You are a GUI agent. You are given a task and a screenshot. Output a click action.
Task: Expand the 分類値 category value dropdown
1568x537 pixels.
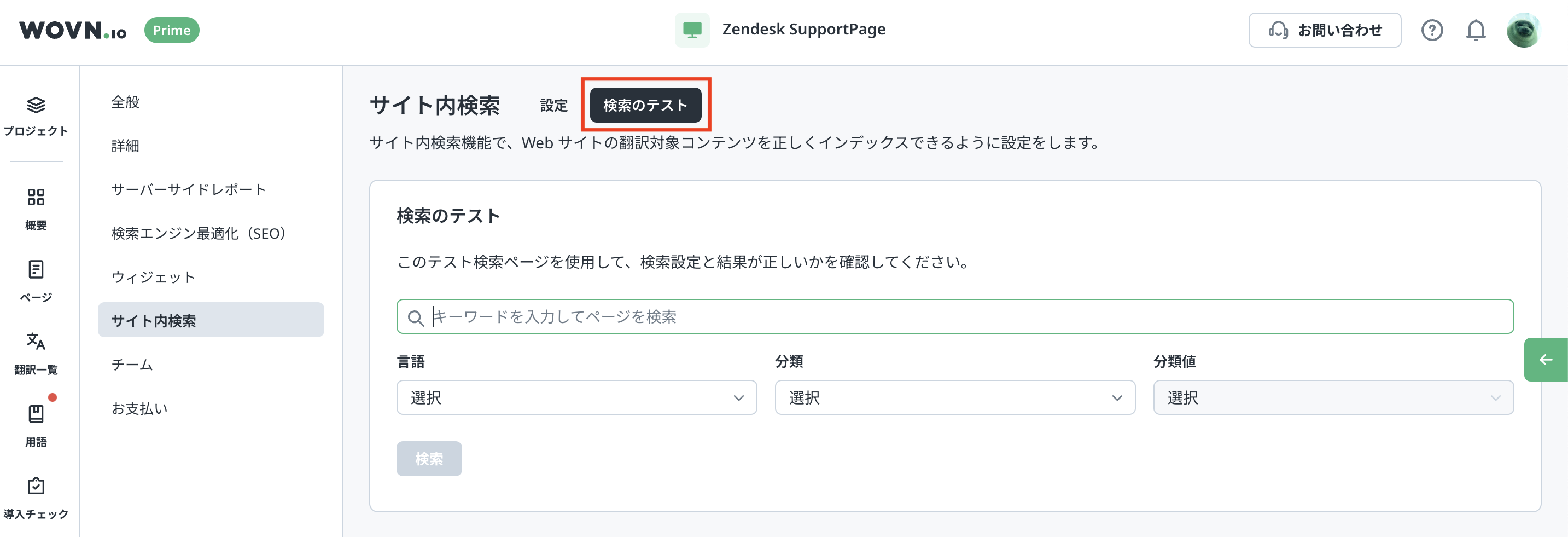click(x=1333, y=397)
